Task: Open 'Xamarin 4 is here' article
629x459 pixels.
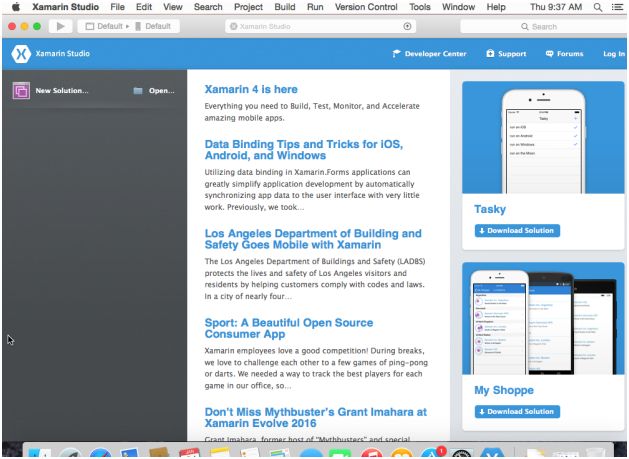Action: [251, 89]
